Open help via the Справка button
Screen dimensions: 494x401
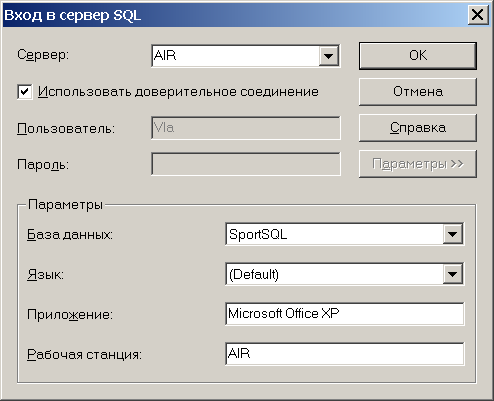tap(418, 128)
